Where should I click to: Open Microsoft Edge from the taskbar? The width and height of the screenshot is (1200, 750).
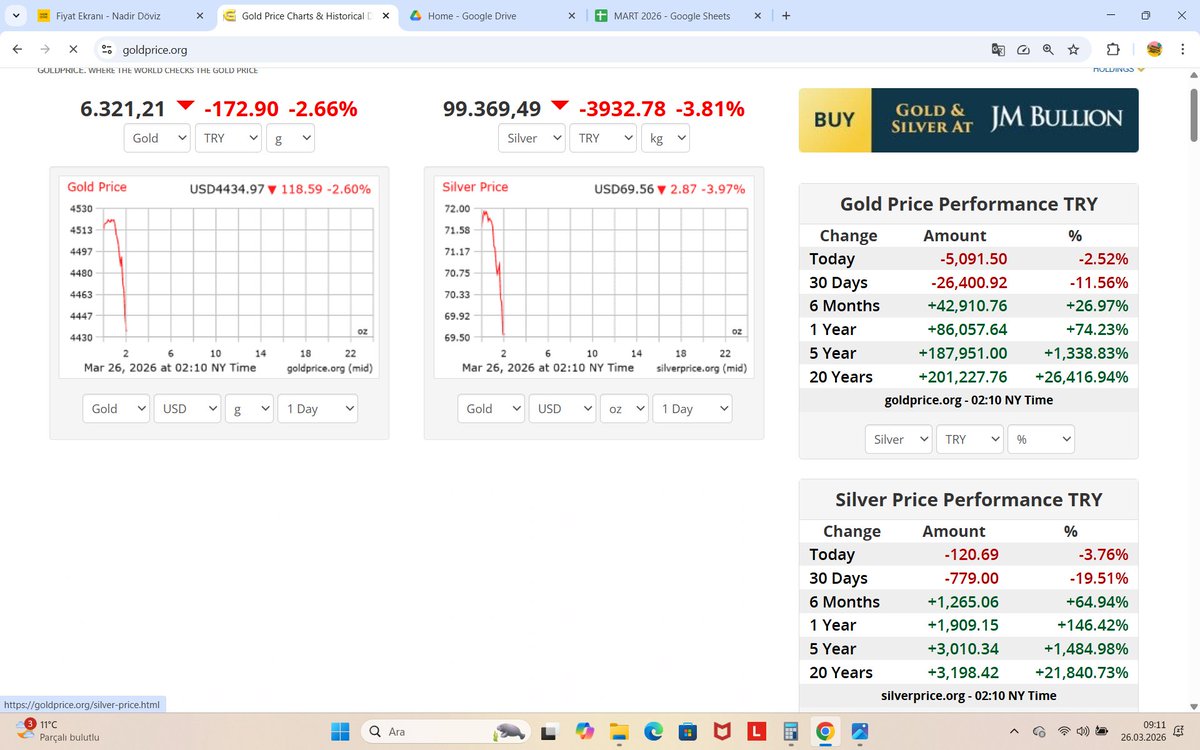653,731
